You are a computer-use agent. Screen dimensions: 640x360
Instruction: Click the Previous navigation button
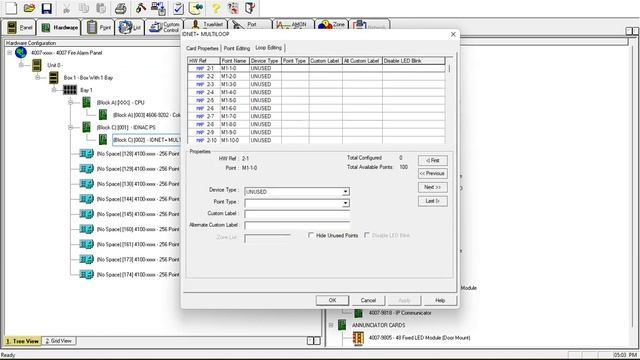pyautogui.click(x=433, y=173)
